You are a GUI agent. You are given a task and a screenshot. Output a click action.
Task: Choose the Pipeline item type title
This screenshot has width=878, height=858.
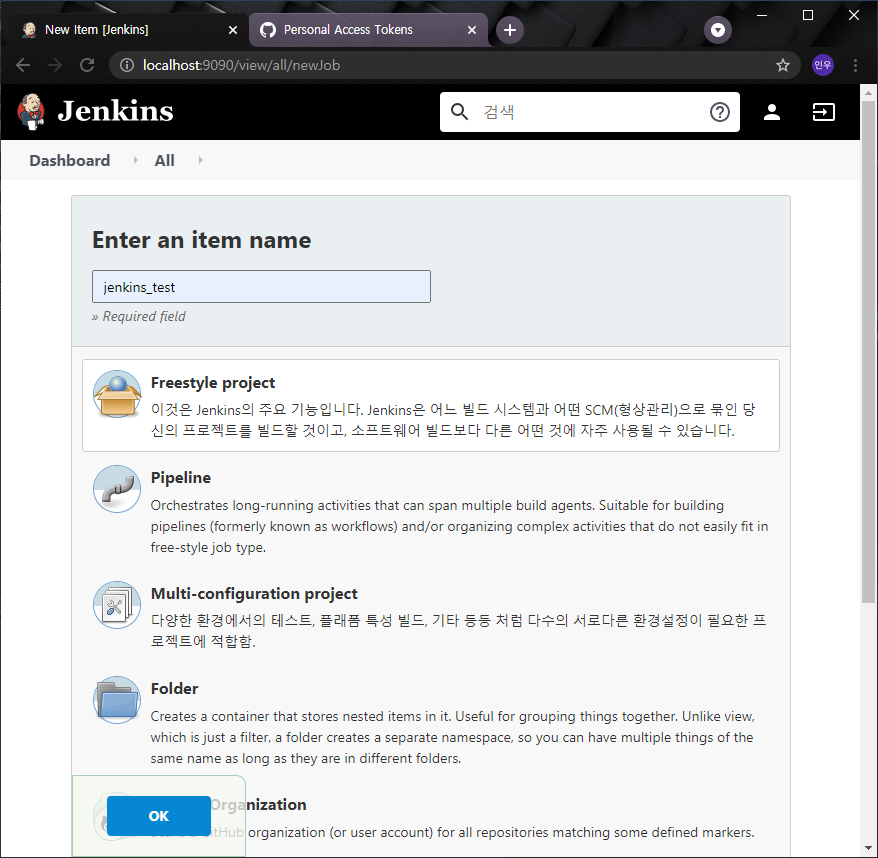click(x=180, y=478)
